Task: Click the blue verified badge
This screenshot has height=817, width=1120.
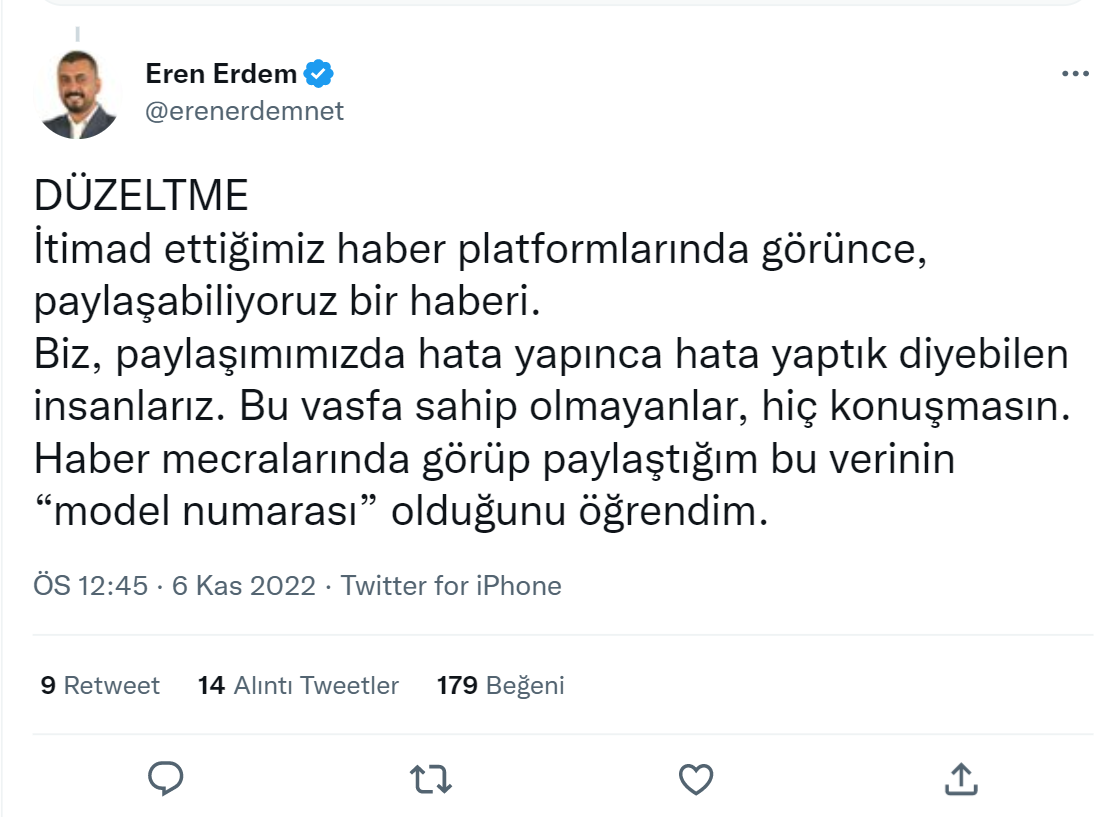Action: coord(319,74)
